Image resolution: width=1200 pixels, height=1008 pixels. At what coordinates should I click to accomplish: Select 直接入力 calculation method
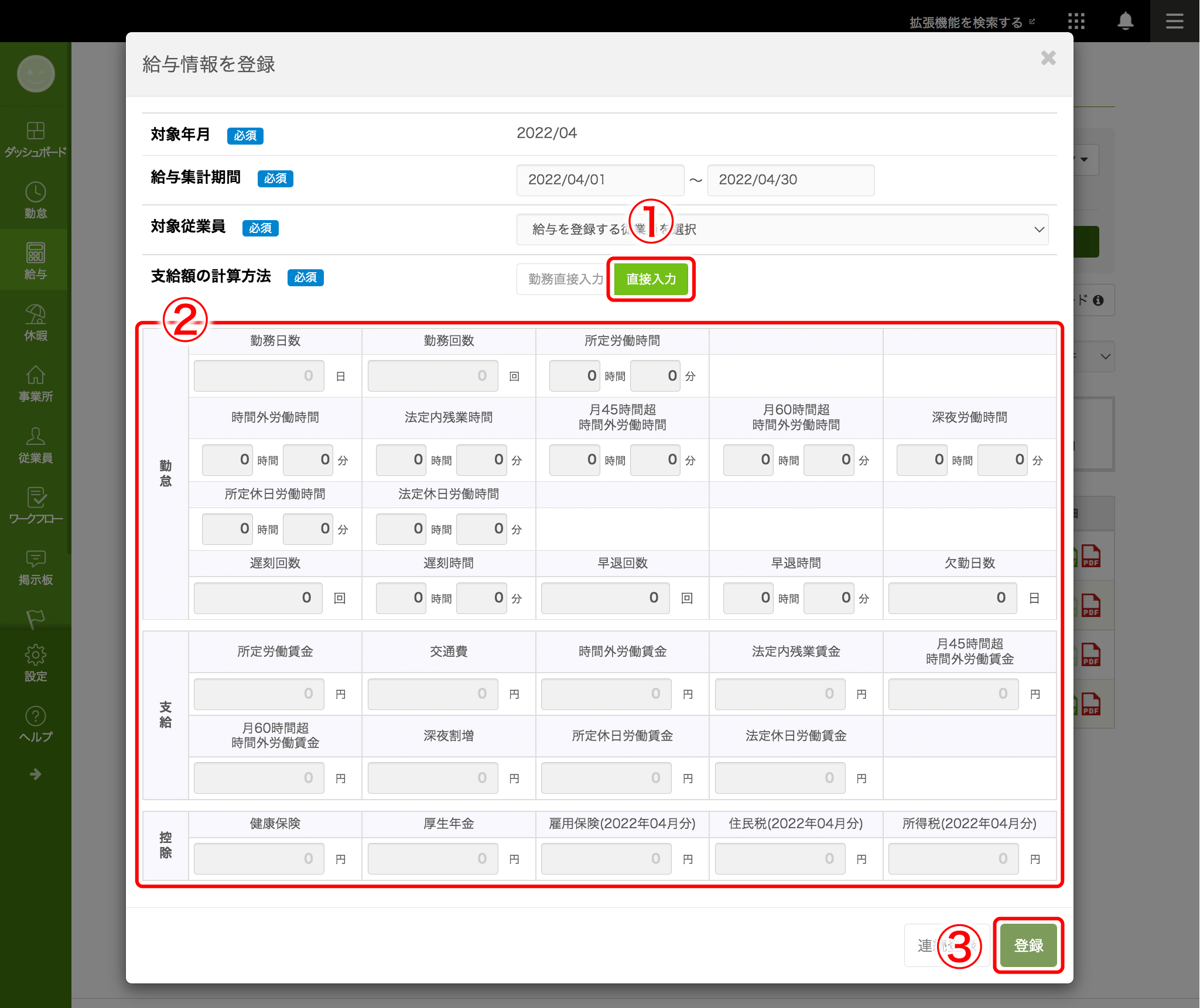(651, 279)
